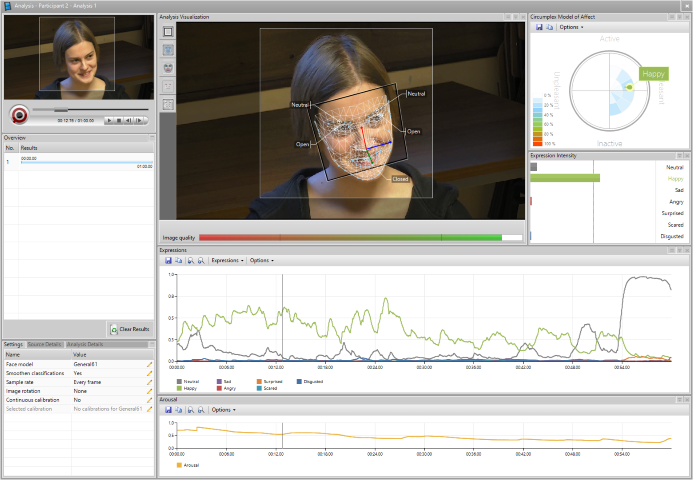Toggle the fourth Analysis Visualization sidebar icon
Screen dimensions: 693x480
[x=168, y=86]
